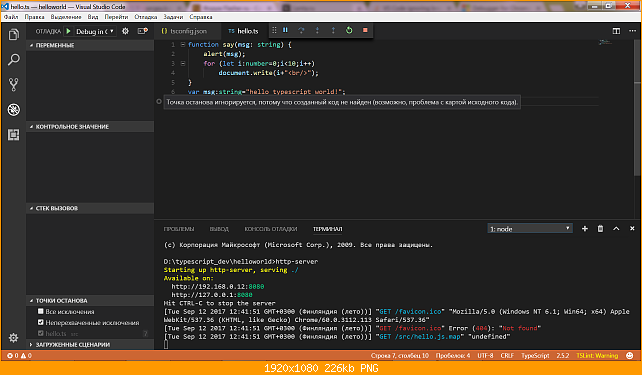Open the Source Control view
Viewport: 642px width, 375px height.
[14, 85]
